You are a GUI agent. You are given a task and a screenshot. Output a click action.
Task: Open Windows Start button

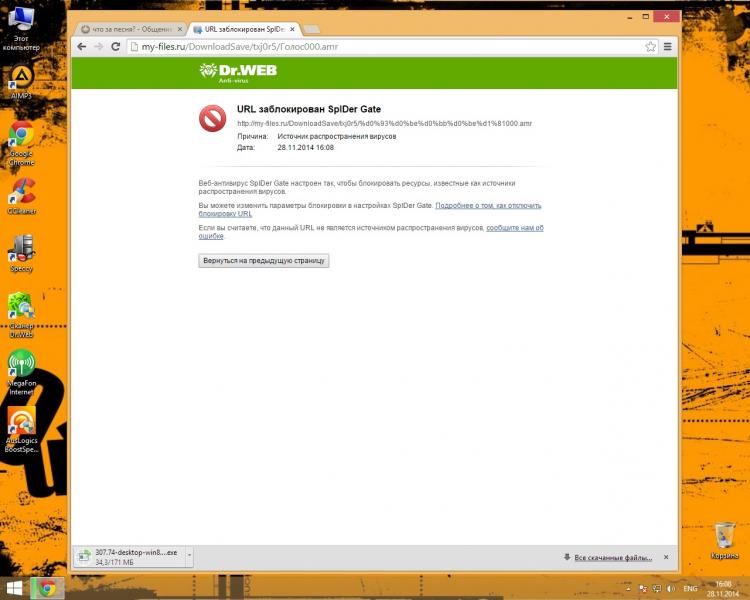click(x=14, y=588)
